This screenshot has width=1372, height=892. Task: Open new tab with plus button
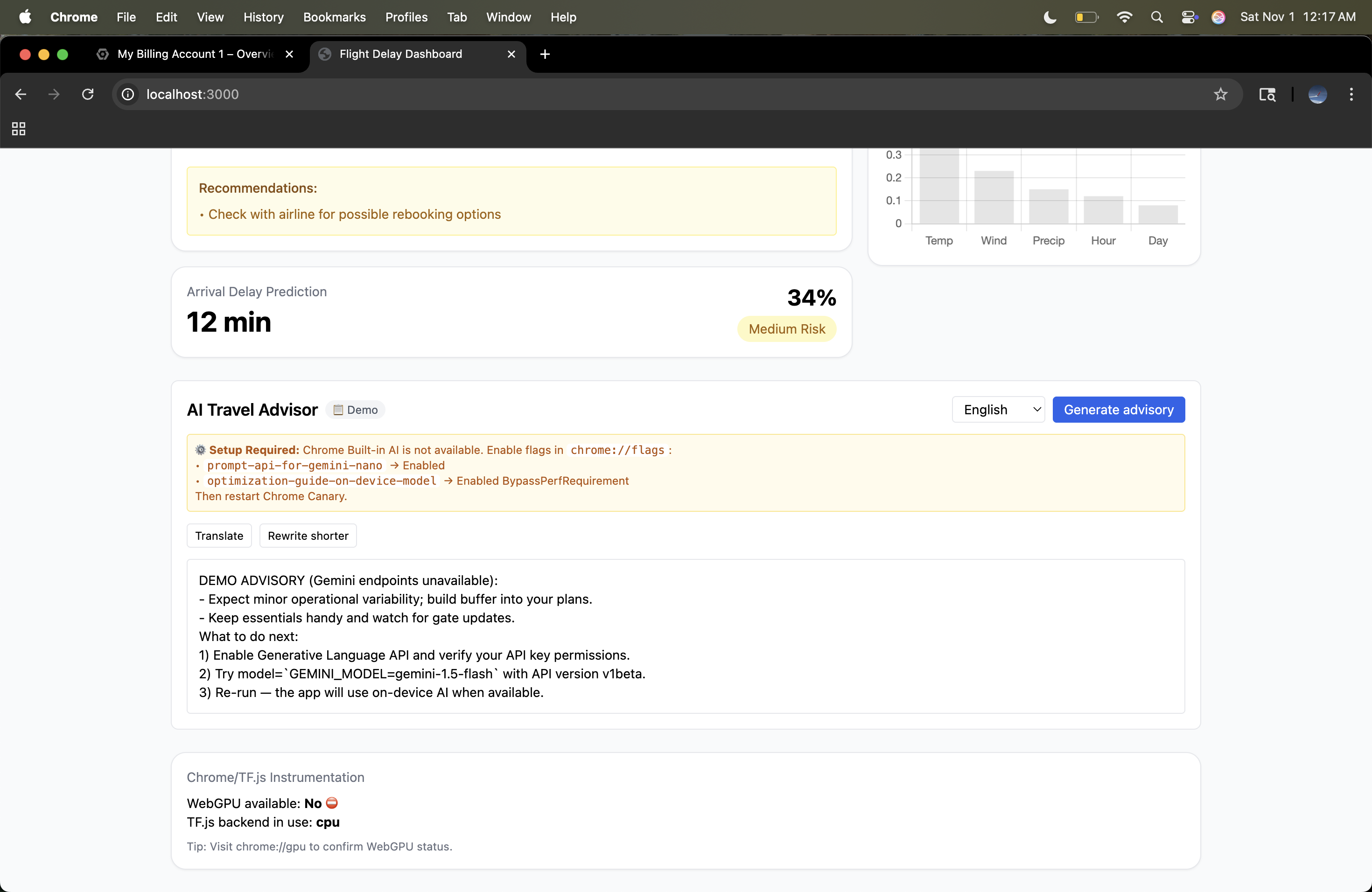click(x=545, y=54)
